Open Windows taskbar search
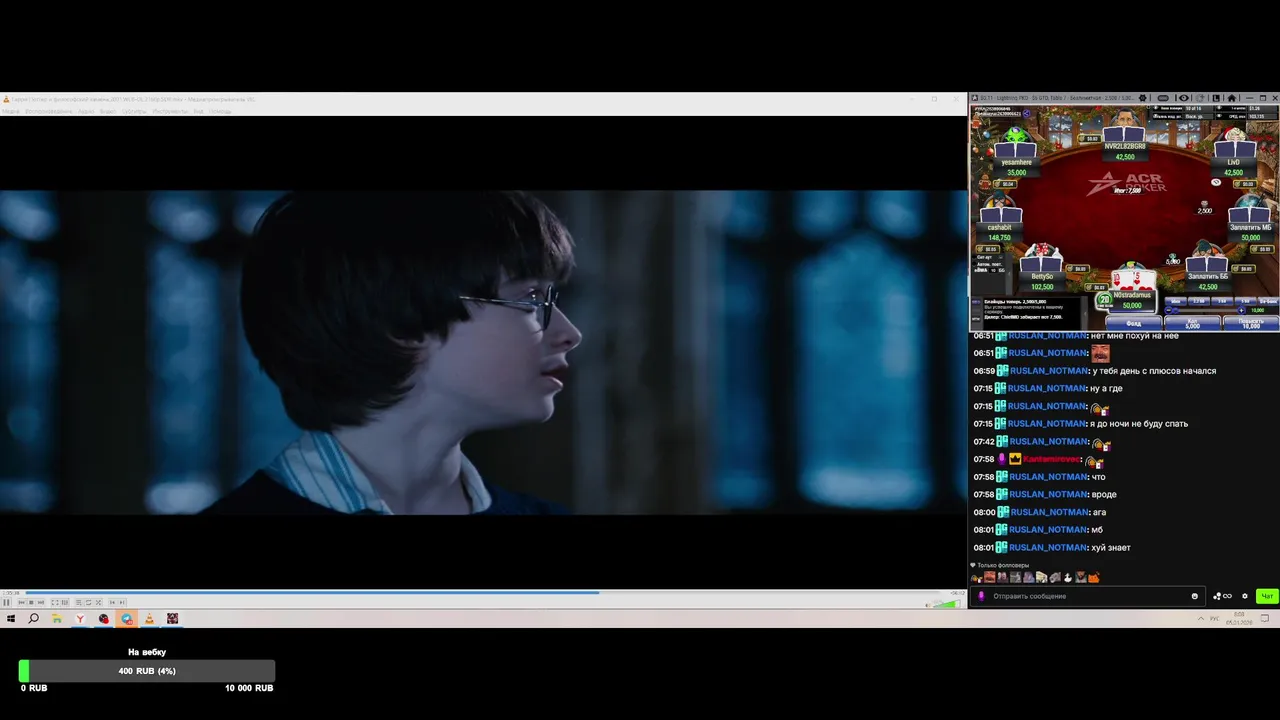Viewport: 1280px width, 720px height. [x=34, y=619]
